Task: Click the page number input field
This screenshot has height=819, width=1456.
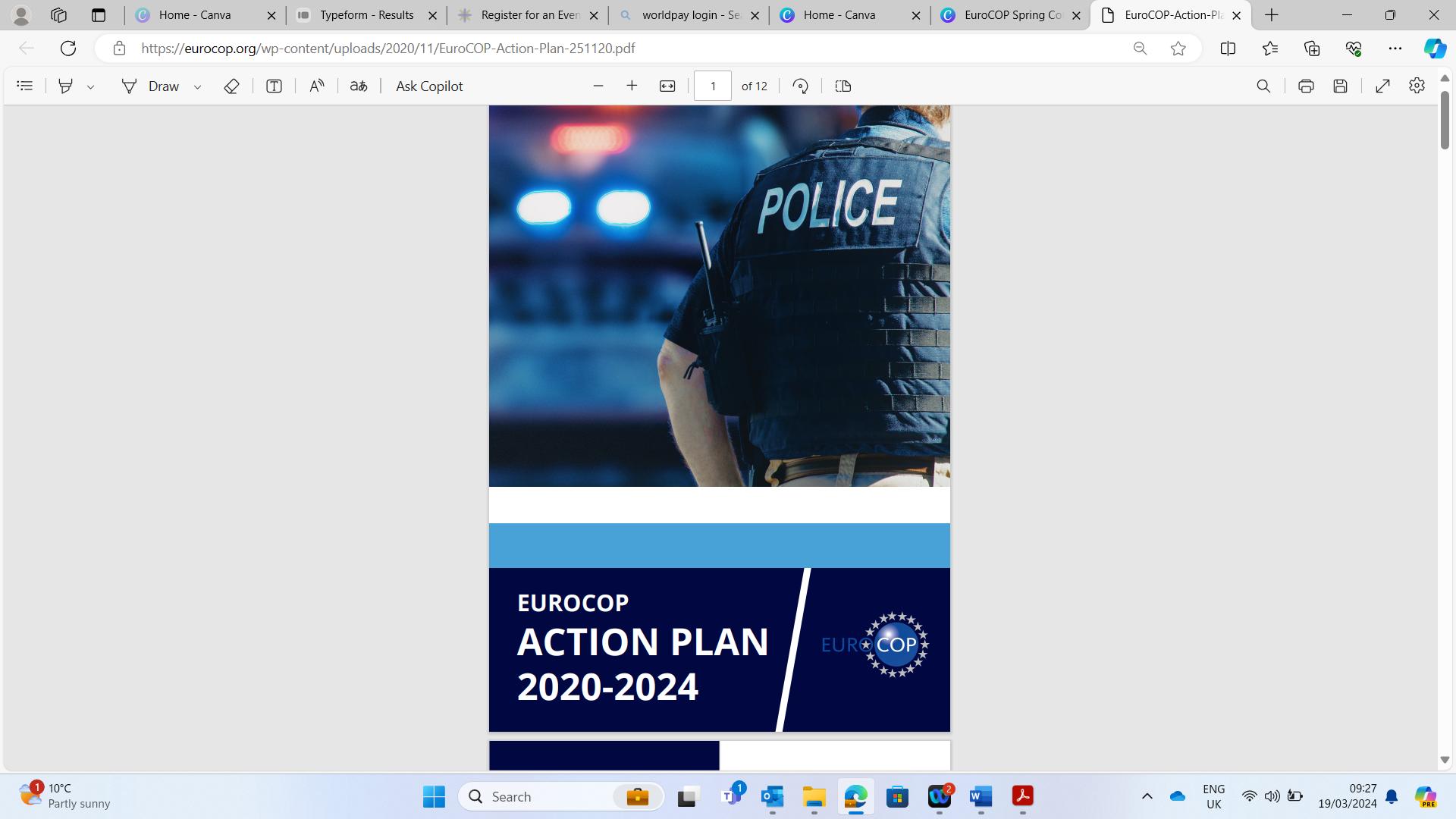Action: 712,86
